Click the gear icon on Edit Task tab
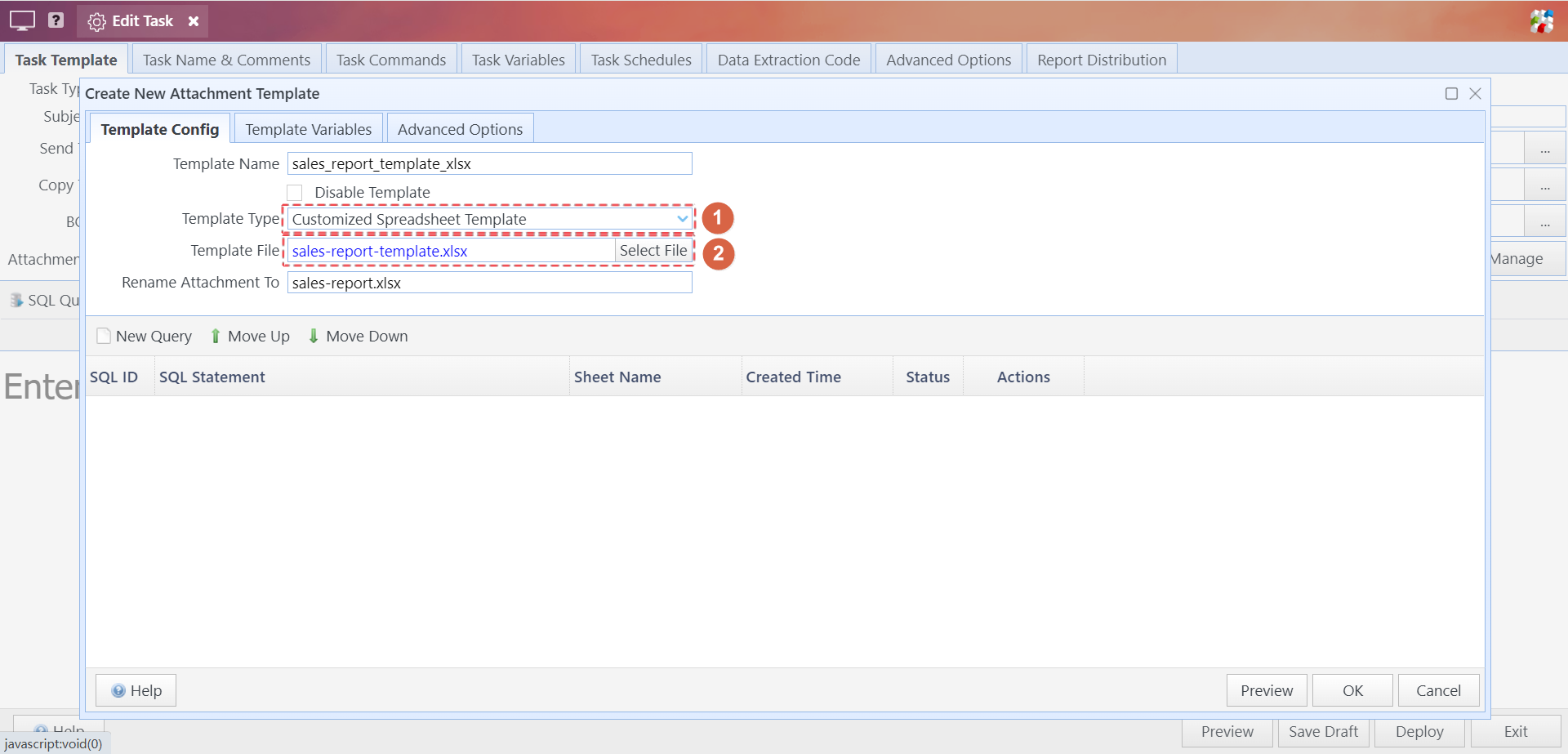The width and height of the screenshot is (1568, 754). pos(96,21)
